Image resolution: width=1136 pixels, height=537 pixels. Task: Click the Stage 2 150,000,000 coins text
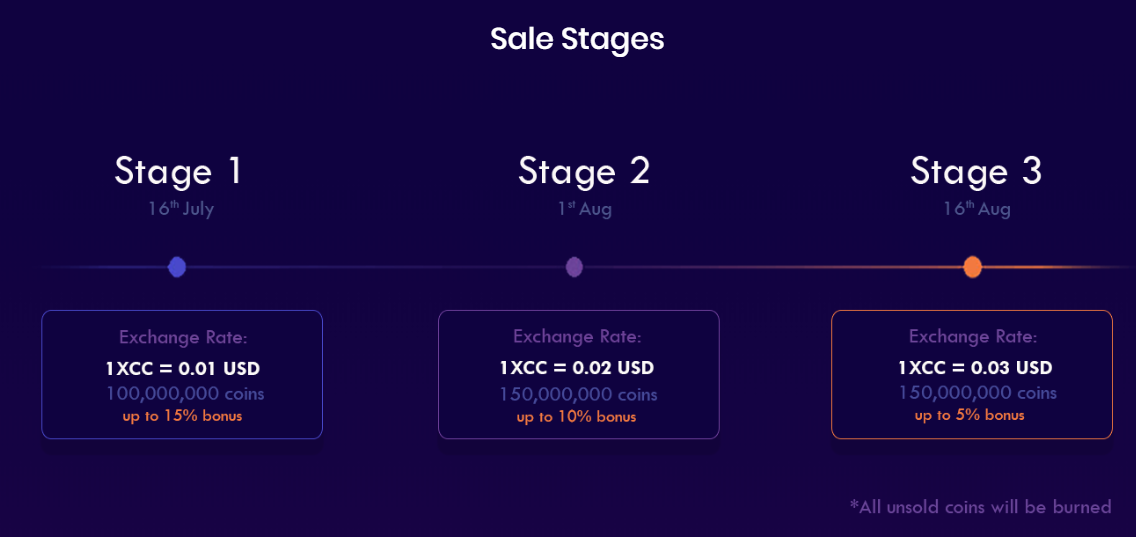[578, 394]
